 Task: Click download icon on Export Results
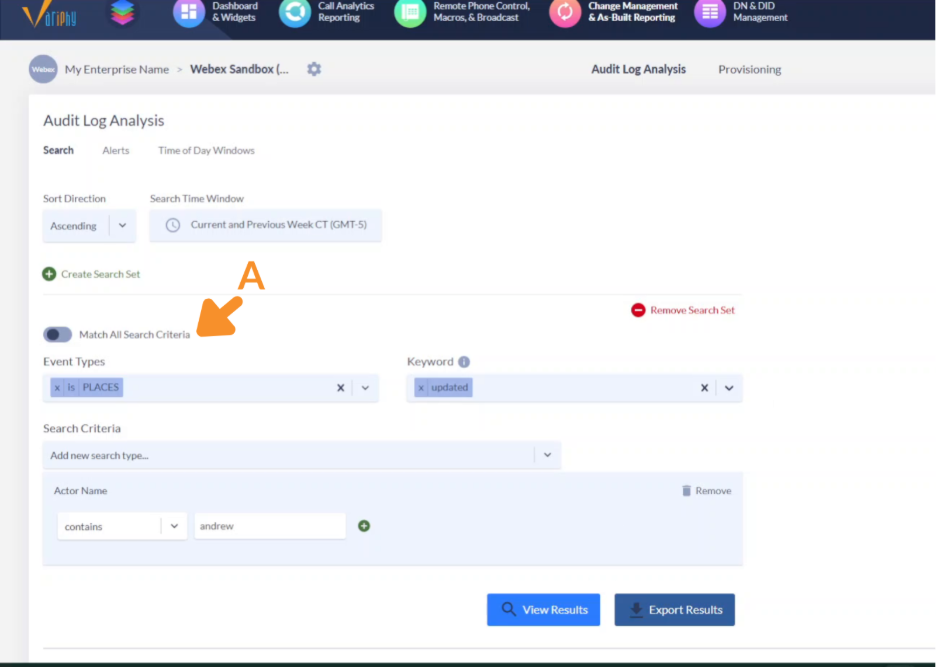(x=636, y=610)
